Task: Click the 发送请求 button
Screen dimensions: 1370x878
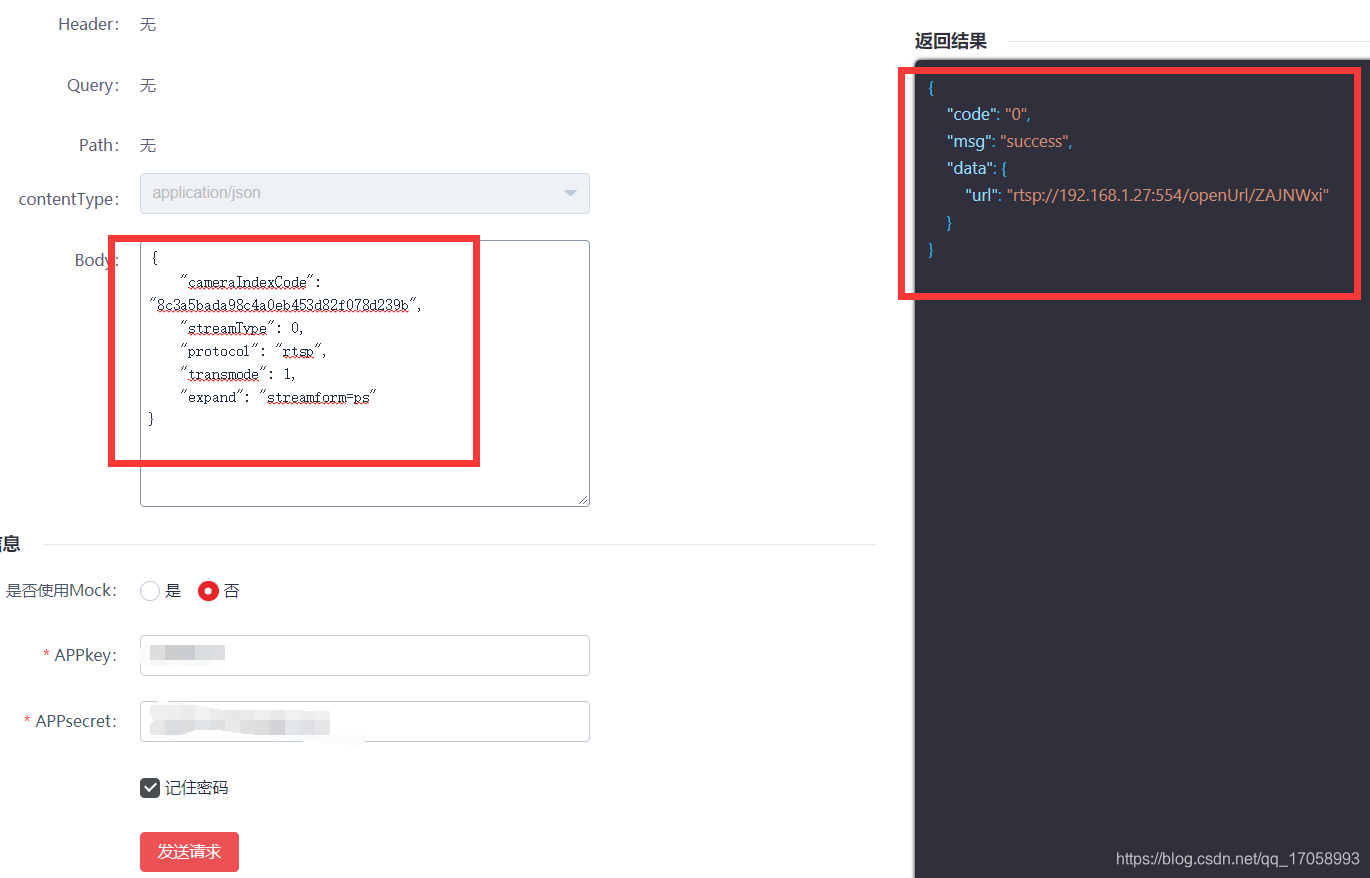Action: [x=189, y=852]
